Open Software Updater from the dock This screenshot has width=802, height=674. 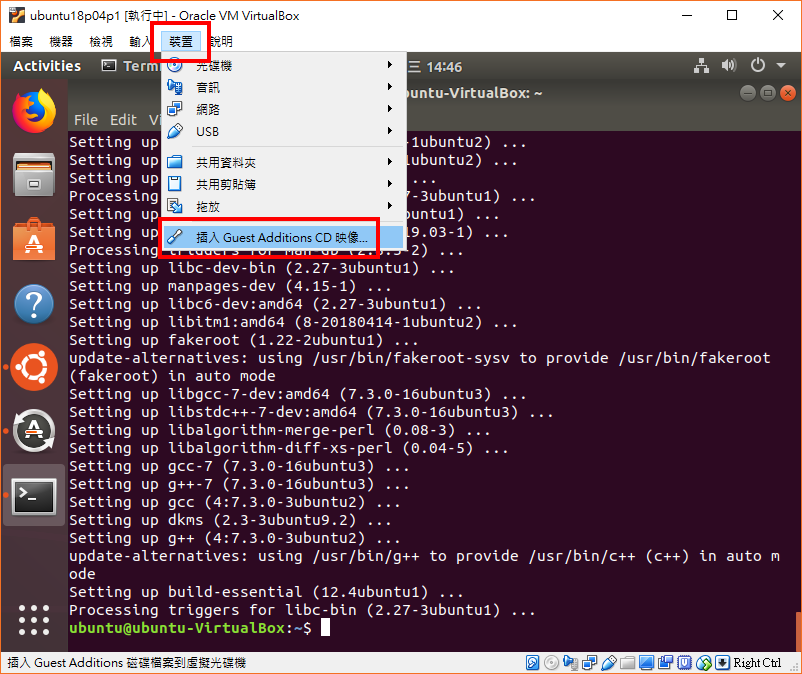point(34,431)
